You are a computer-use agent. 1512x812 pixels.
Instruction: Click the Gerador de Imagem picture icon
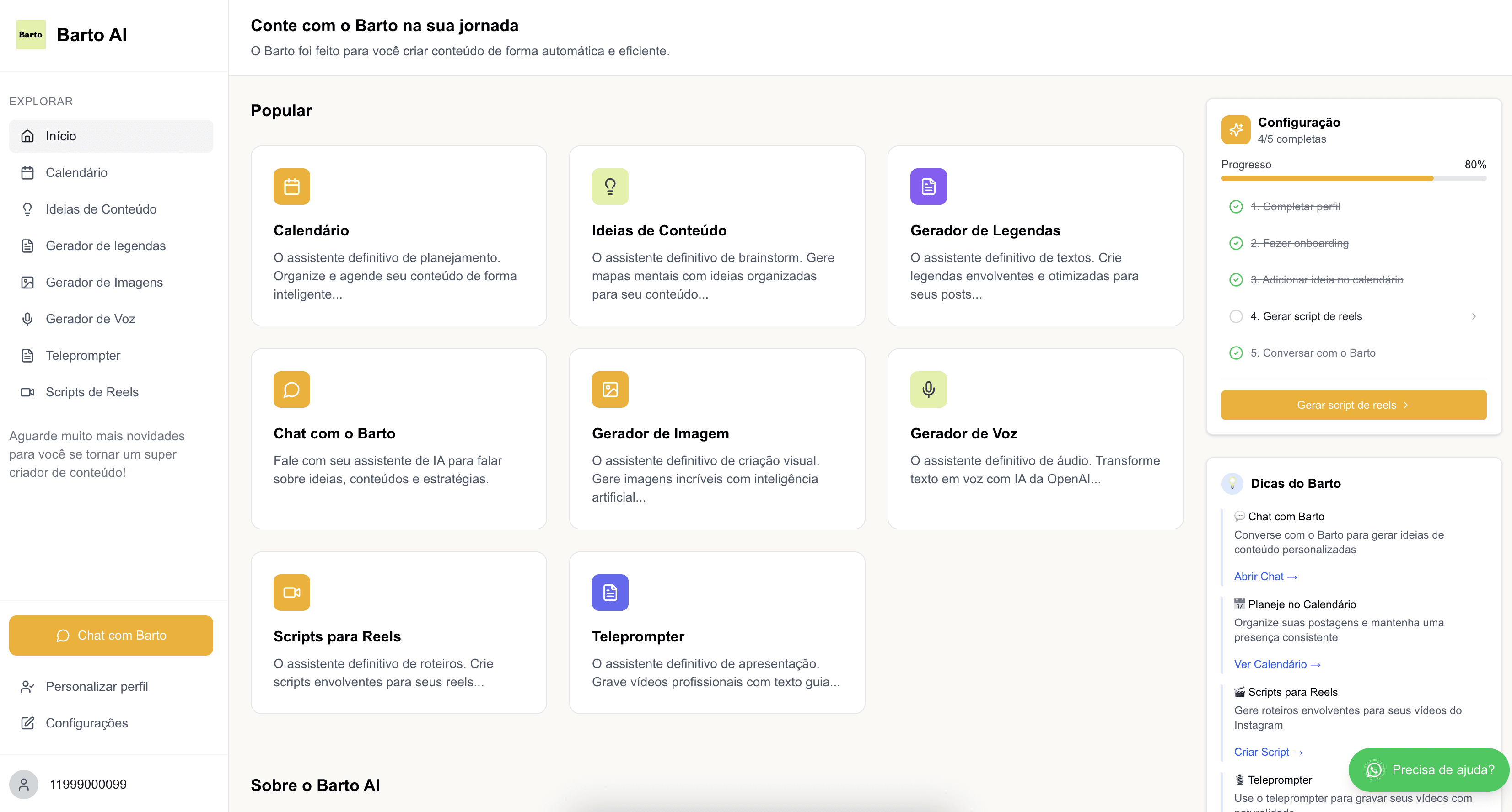click(x=610, y=390)
